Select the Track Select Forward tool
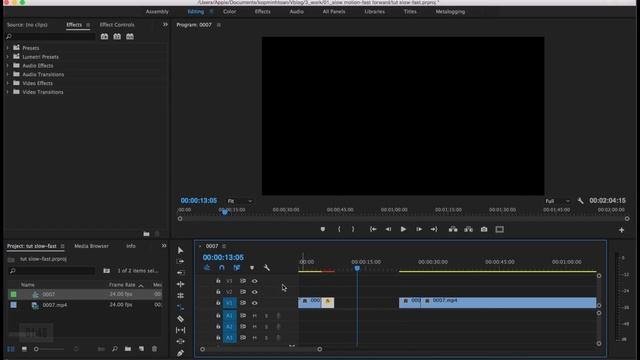Viewport: 640px width, 360px height. point(180,261)
